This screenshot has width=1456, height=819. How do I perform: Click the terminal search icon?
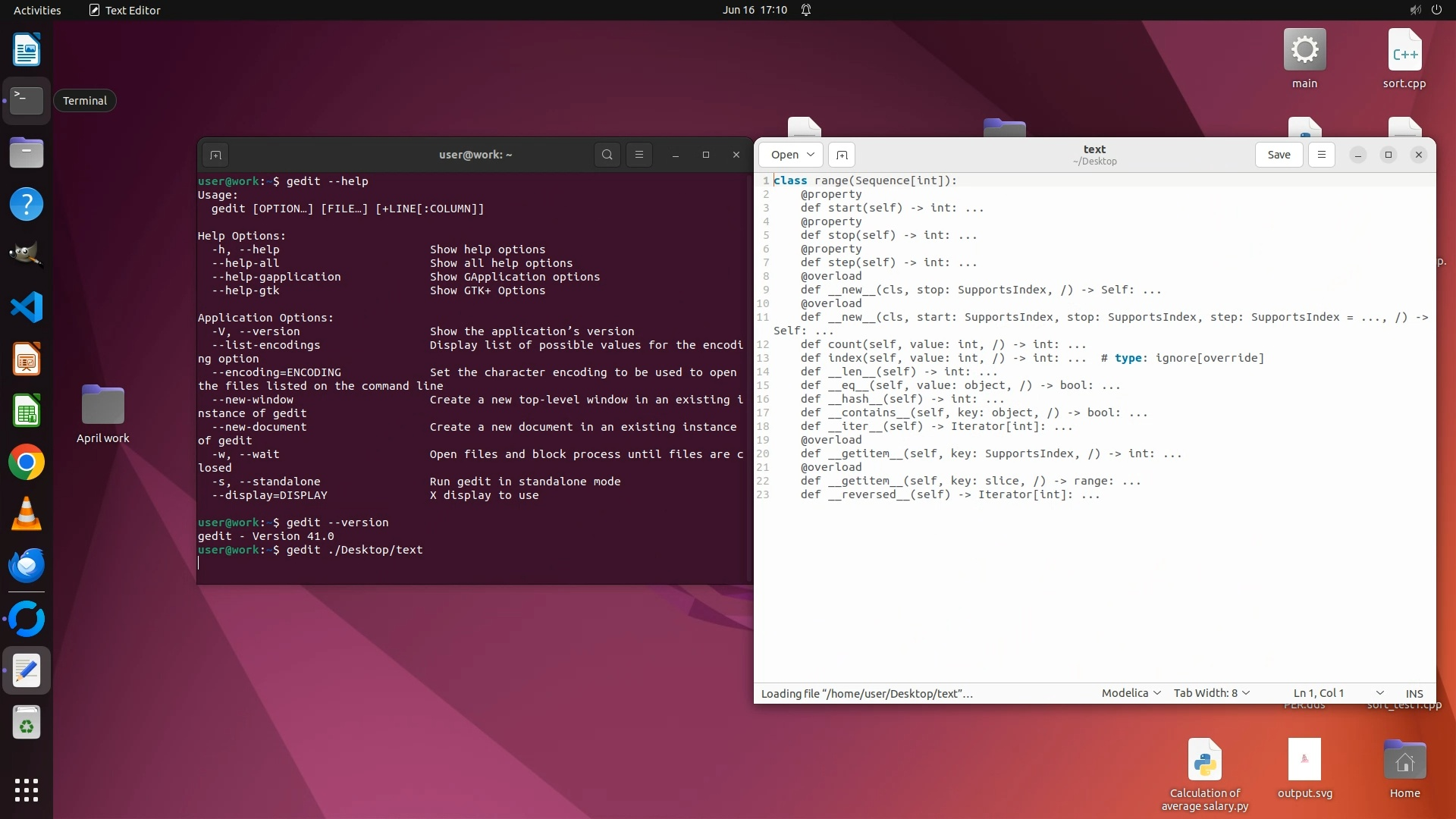tap(607, 155)
